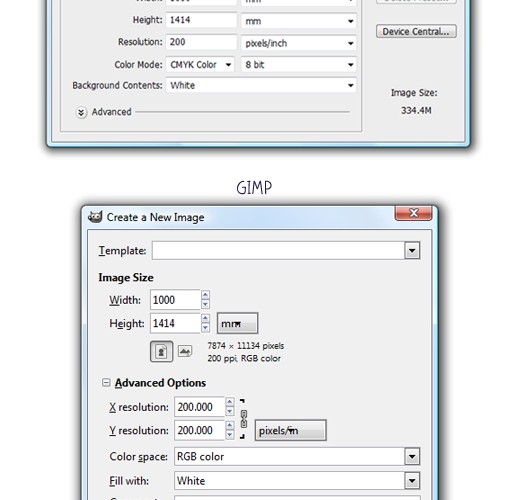Click the Device Central button
Screen dimensions: 526x500
416,31
